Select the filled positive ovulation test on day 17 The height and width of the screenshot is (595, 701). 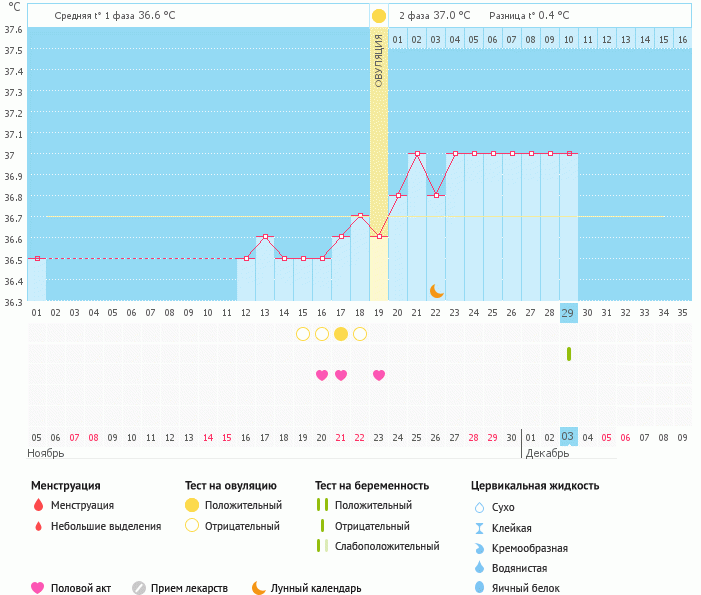[341, 334]
